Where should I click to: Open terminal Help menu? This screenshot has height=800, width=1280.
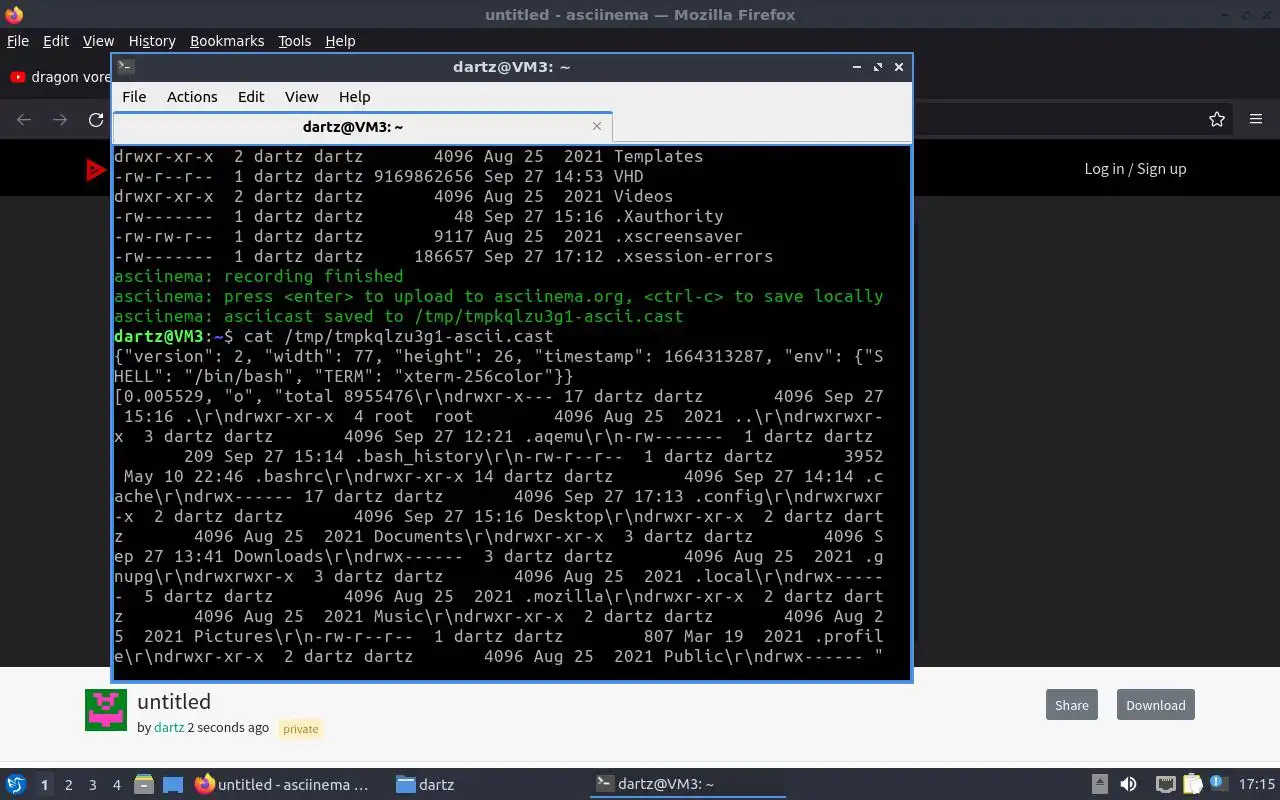(x=354, y=97)
